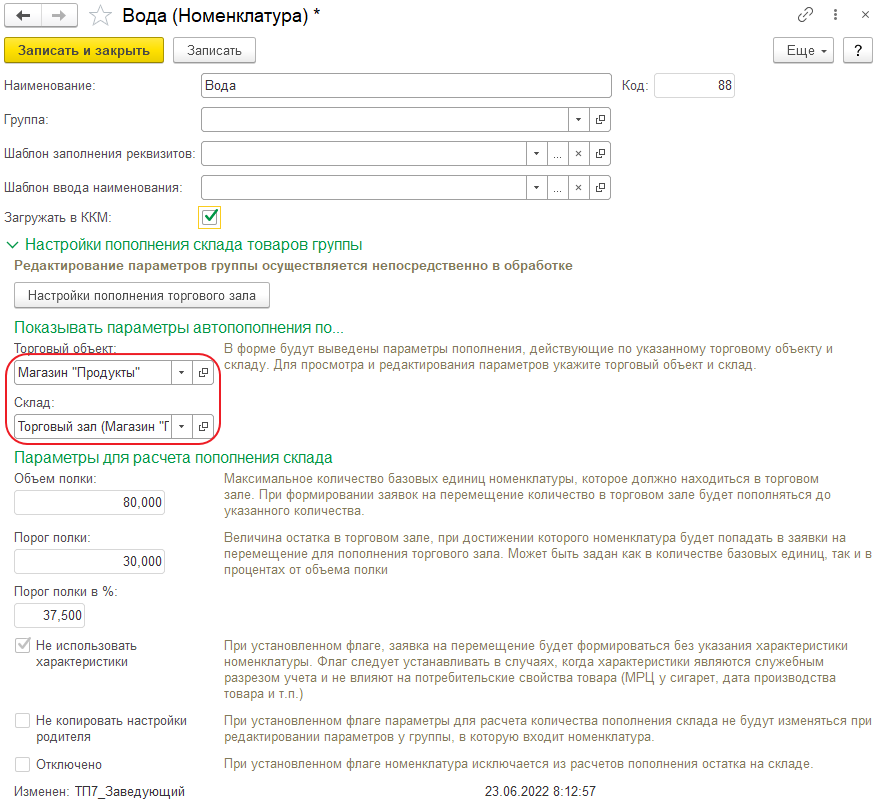Clear the Шаблон заполнения реквизитов field
This screenshot has width=879, height=804.
point(578,154)
